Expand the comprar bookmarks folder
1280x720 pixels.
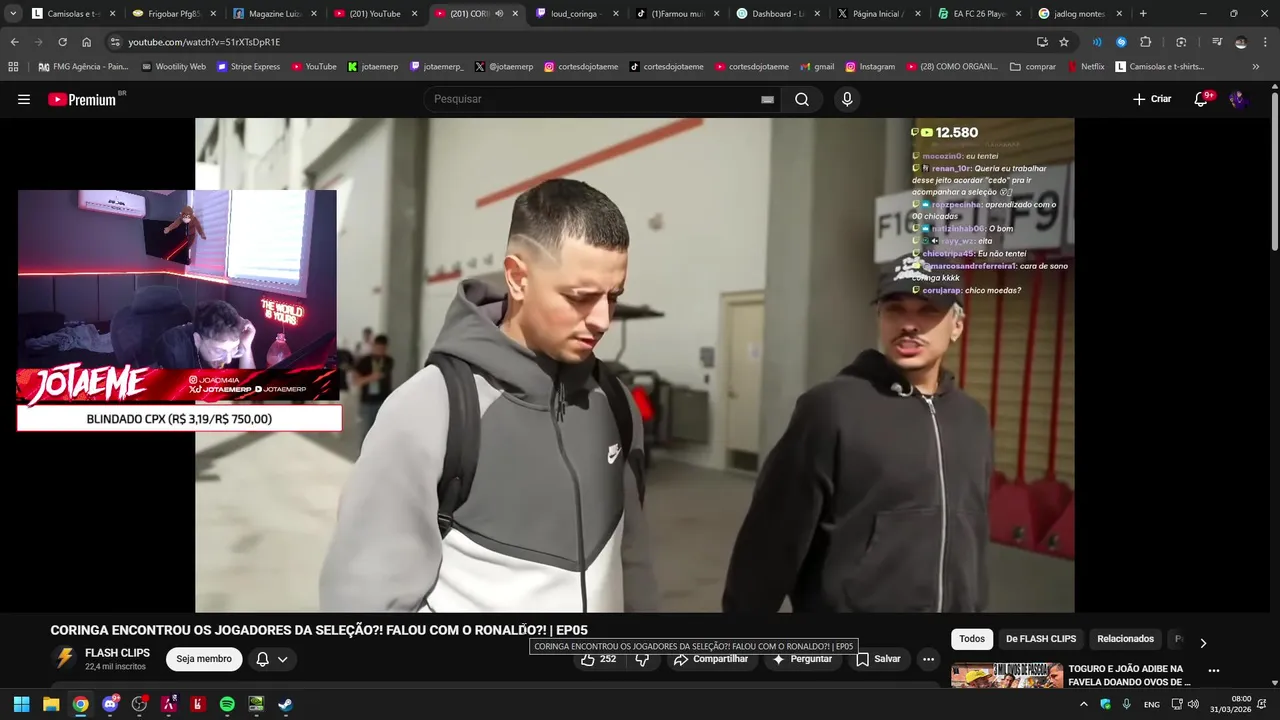[1033, 67]
